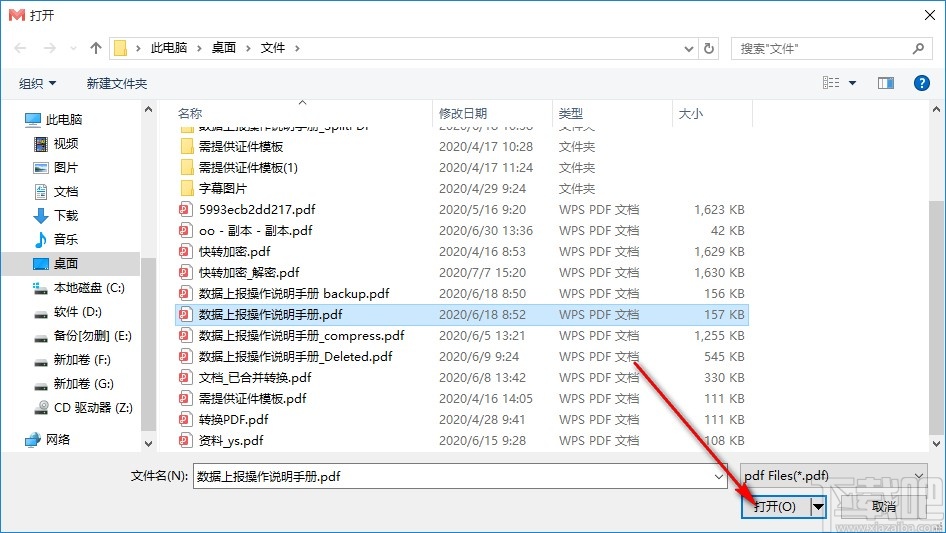Screen dimensions: 946x533
Task: Open the 组织 menu
Action: click(x=37, y=83)
